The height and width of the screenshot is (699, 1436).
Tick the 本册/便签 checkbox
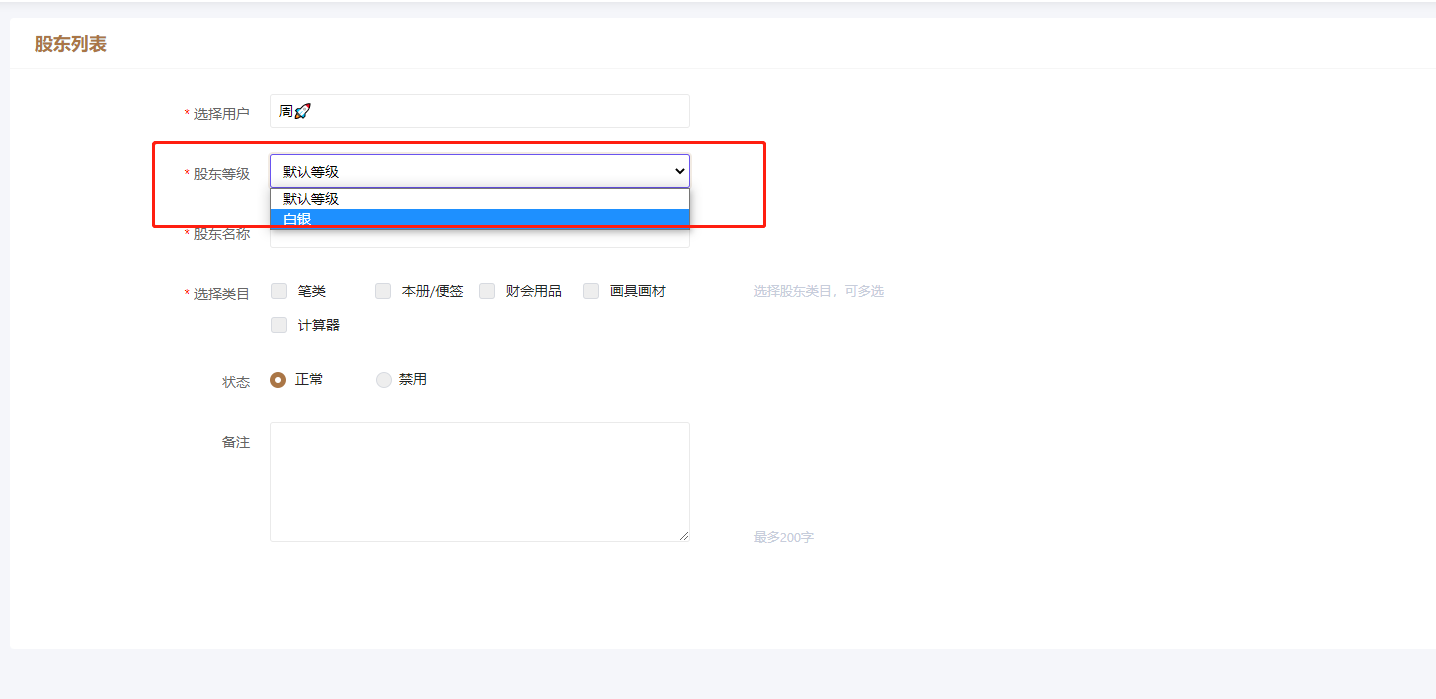pos(383,291)
